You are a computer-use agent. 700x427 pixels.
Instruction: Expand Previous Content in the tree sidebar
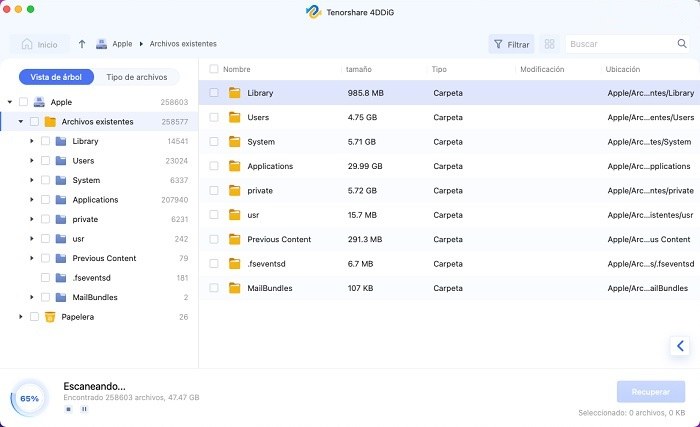[32, 258]
